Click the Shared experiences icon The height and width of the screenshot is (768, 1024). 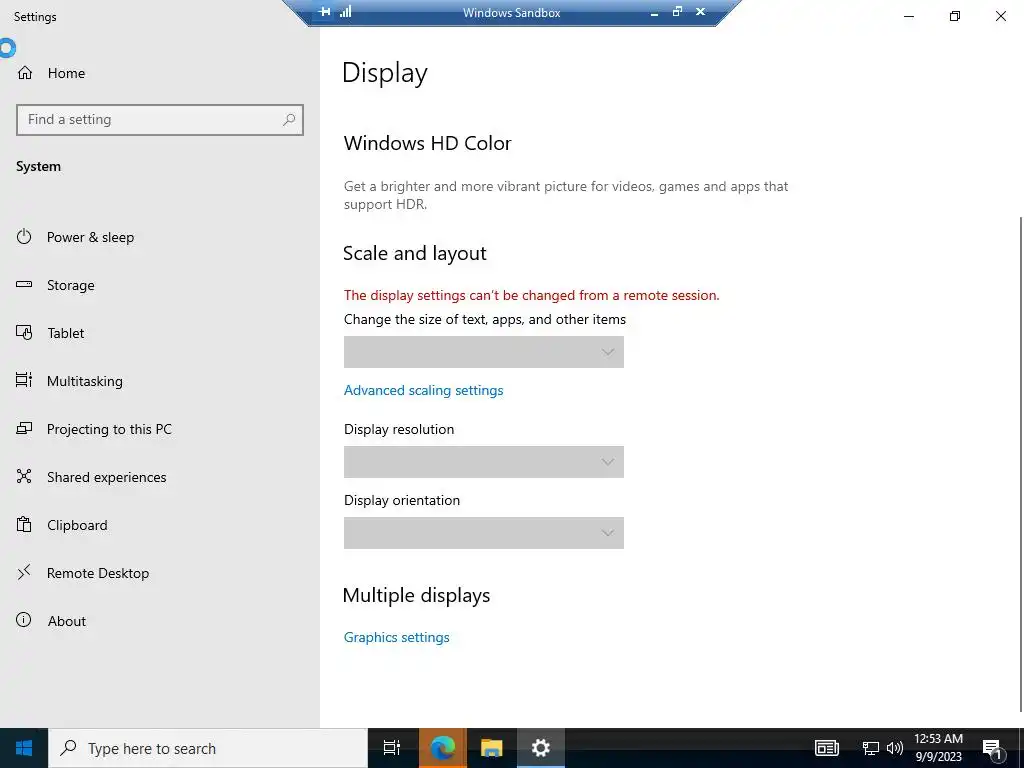tap(24, 476)
